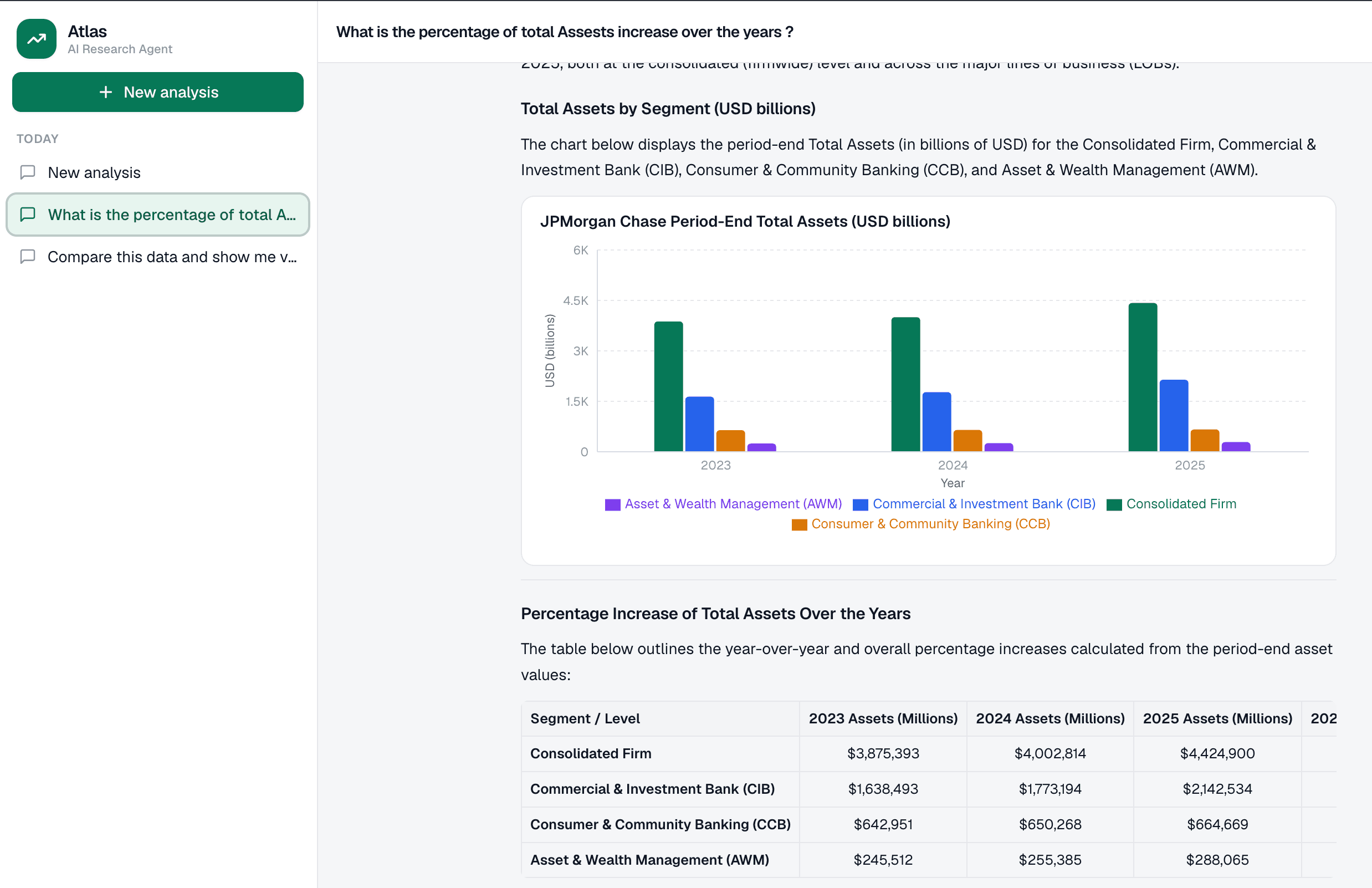Click 'Asset & Wealth Management (AWM)' row label
This screenshot has height=888, width=1372.
tap(649, 860)
